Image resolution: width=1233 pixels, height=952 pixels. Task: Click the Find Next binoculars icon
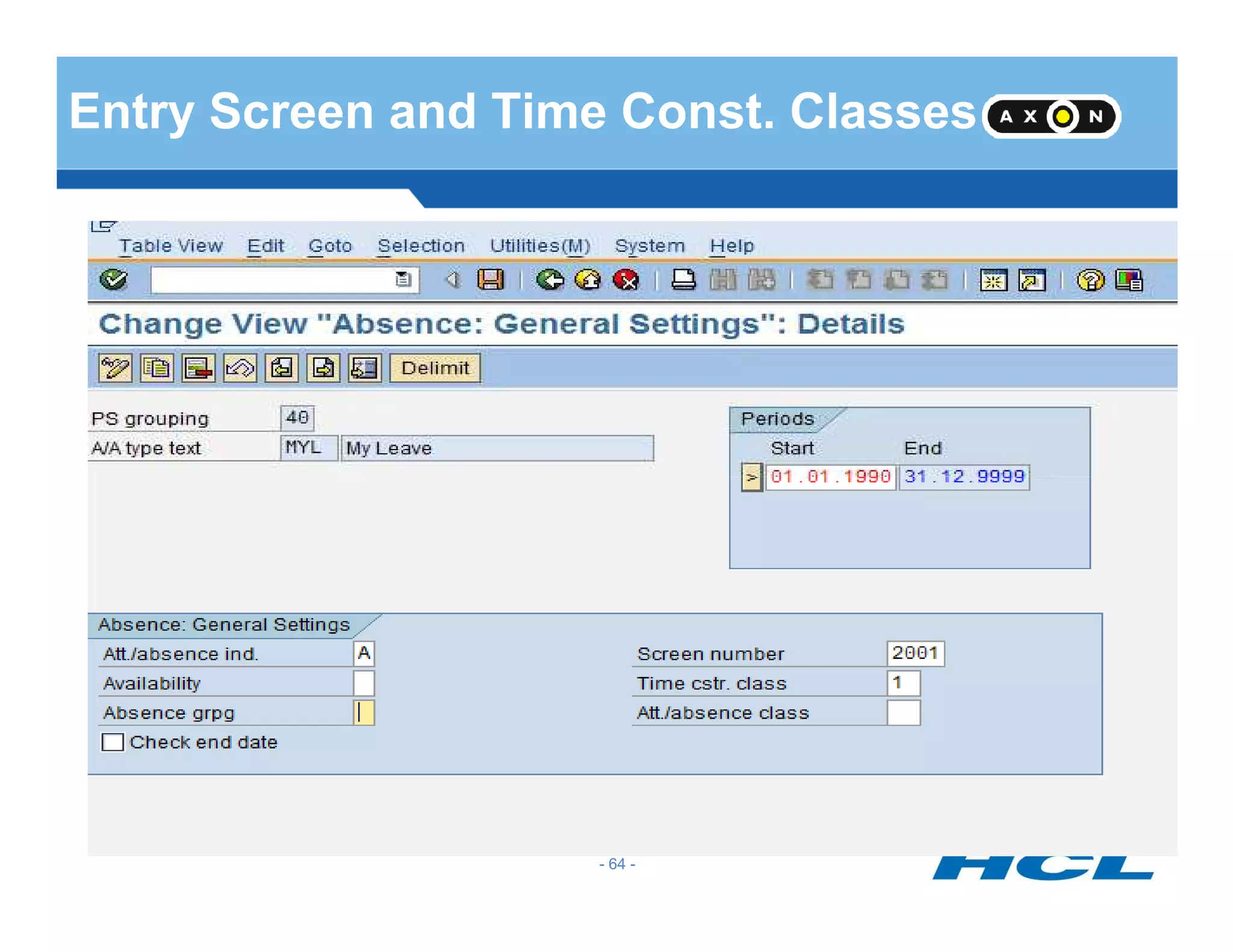click(761, 280)
